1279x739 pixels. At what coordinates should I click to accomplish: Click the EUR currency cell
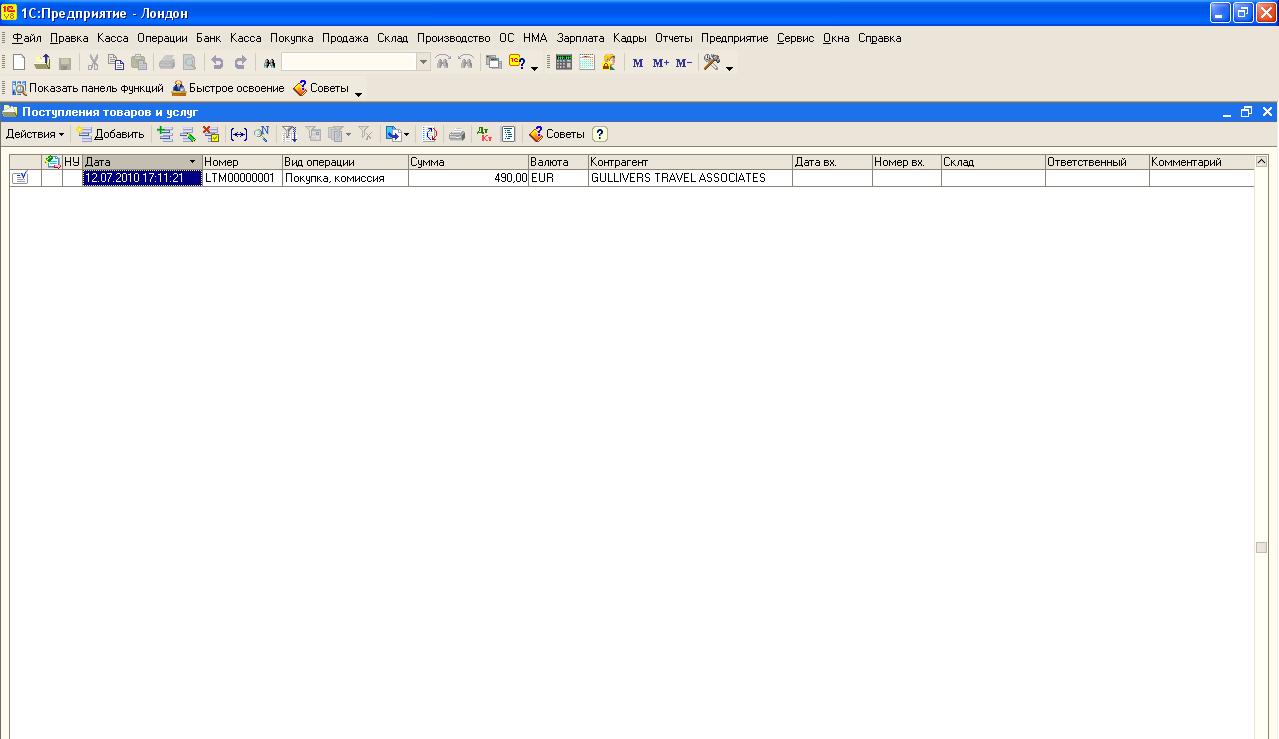(558, 178)
